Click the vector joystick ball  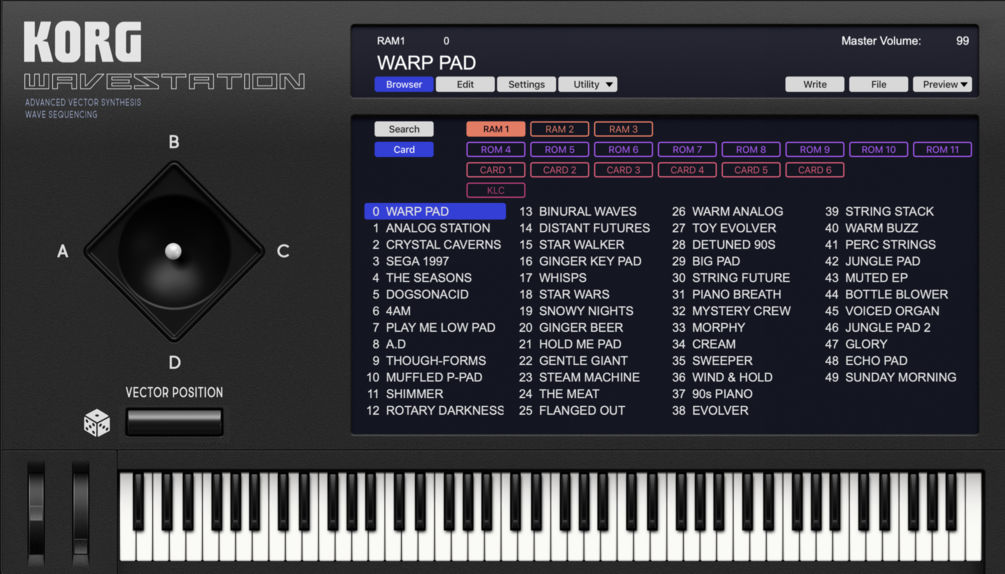[173, 251]
